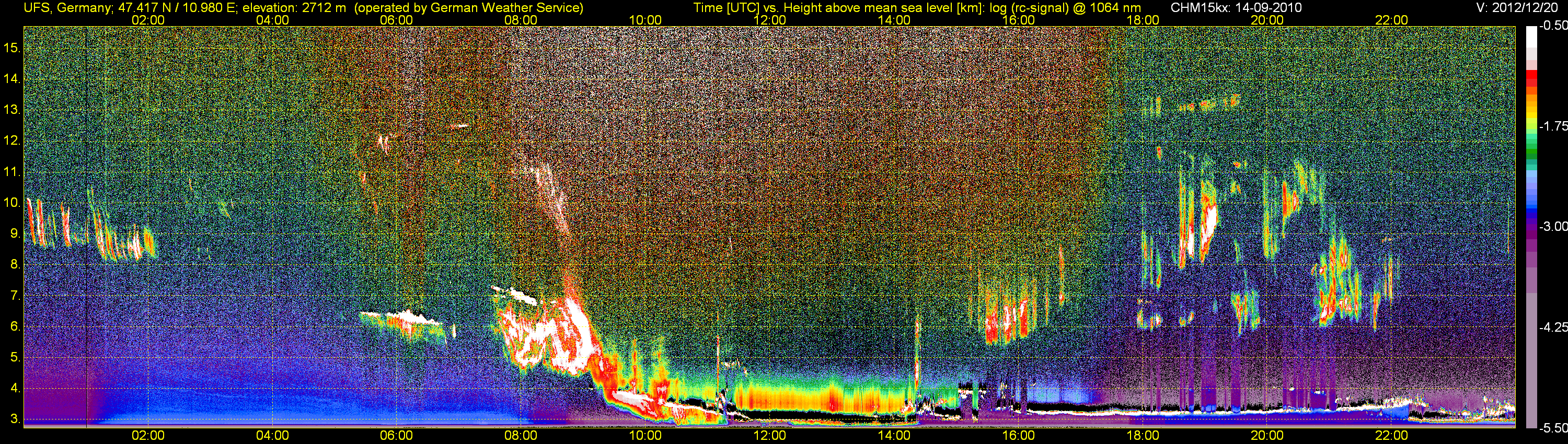
Task: Click the "15." height axis label
Action: (x=12, y=48)
